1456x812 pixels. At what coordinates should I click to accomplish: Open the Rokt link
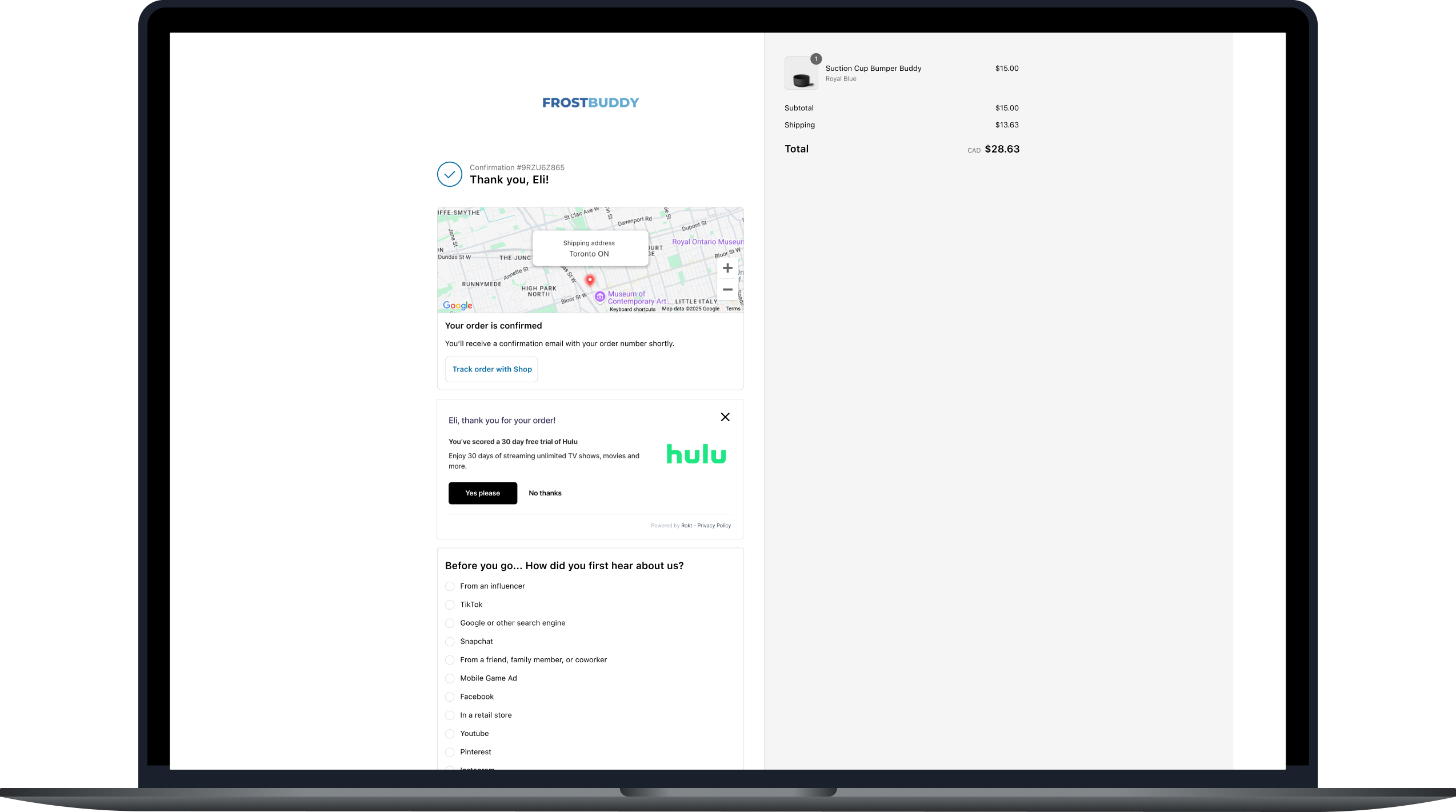tap(686, 526)
